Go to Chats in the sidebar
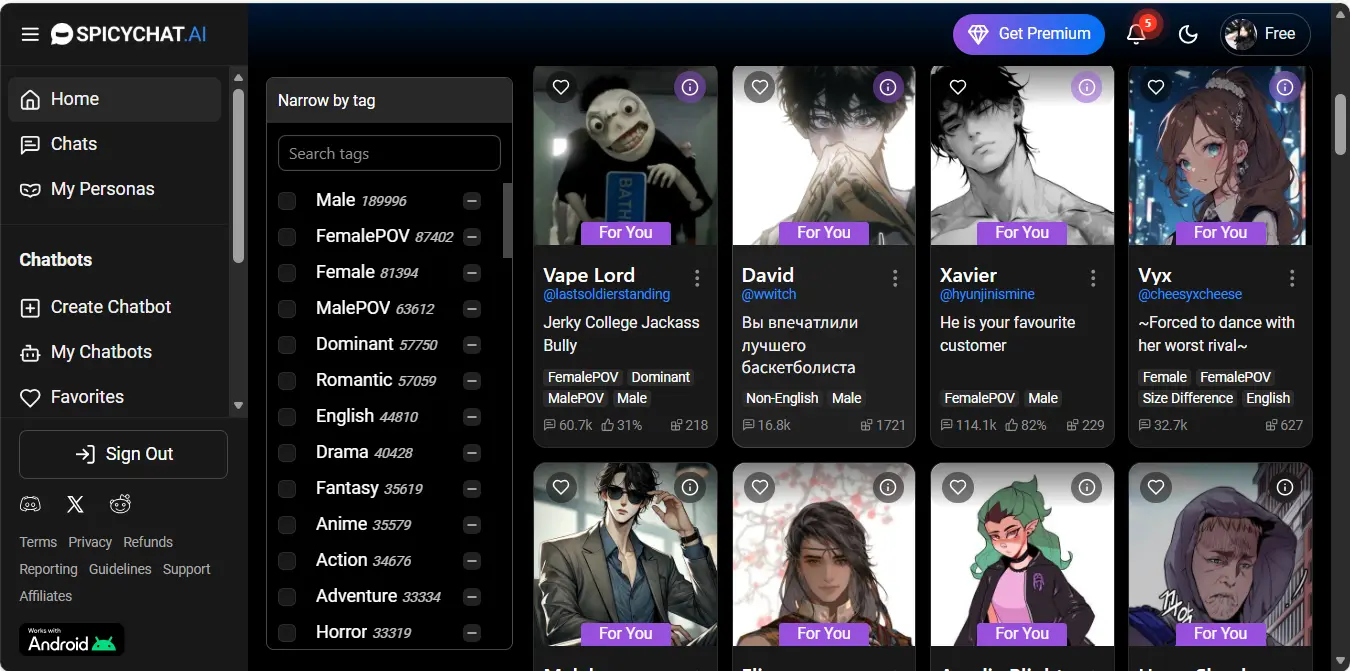The height and width of the screenshot is (671, 1350). pos(74,144)
